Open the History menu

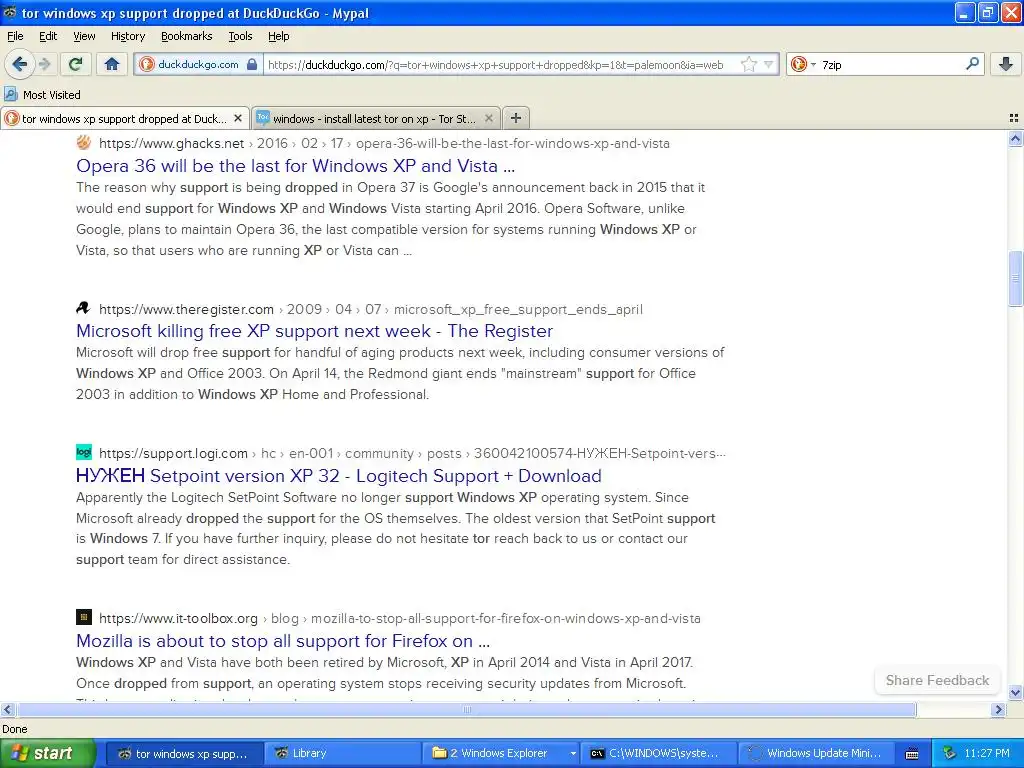(127, 36)
